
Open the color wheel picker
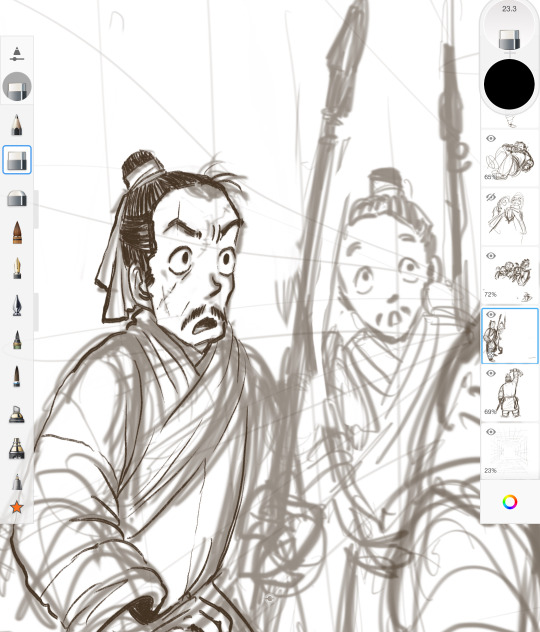(510, 502)
